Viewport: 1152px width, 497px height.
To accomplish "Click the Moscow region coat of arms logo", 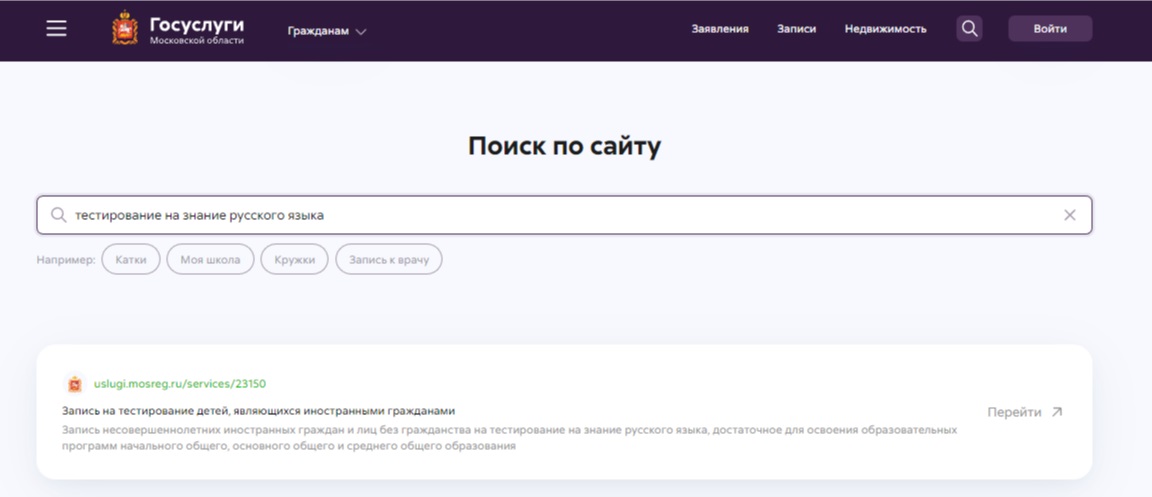I will (125, 30).
